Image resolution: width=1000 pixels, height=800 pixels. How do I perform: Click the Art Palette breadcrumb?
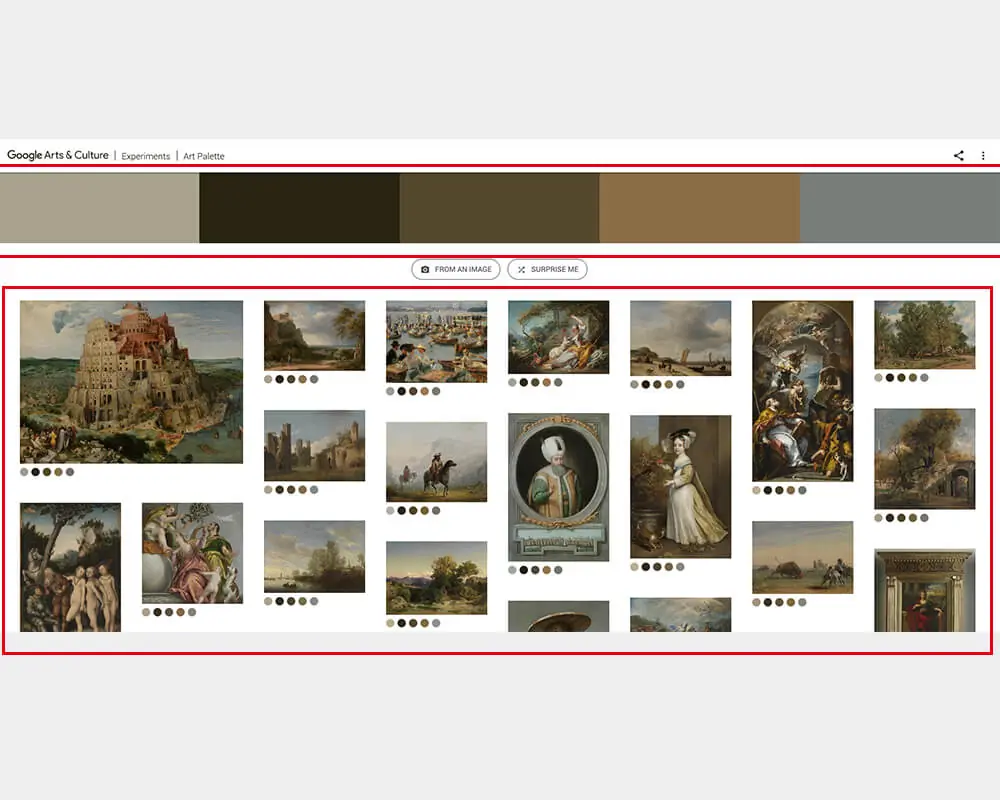coord(203,156)
